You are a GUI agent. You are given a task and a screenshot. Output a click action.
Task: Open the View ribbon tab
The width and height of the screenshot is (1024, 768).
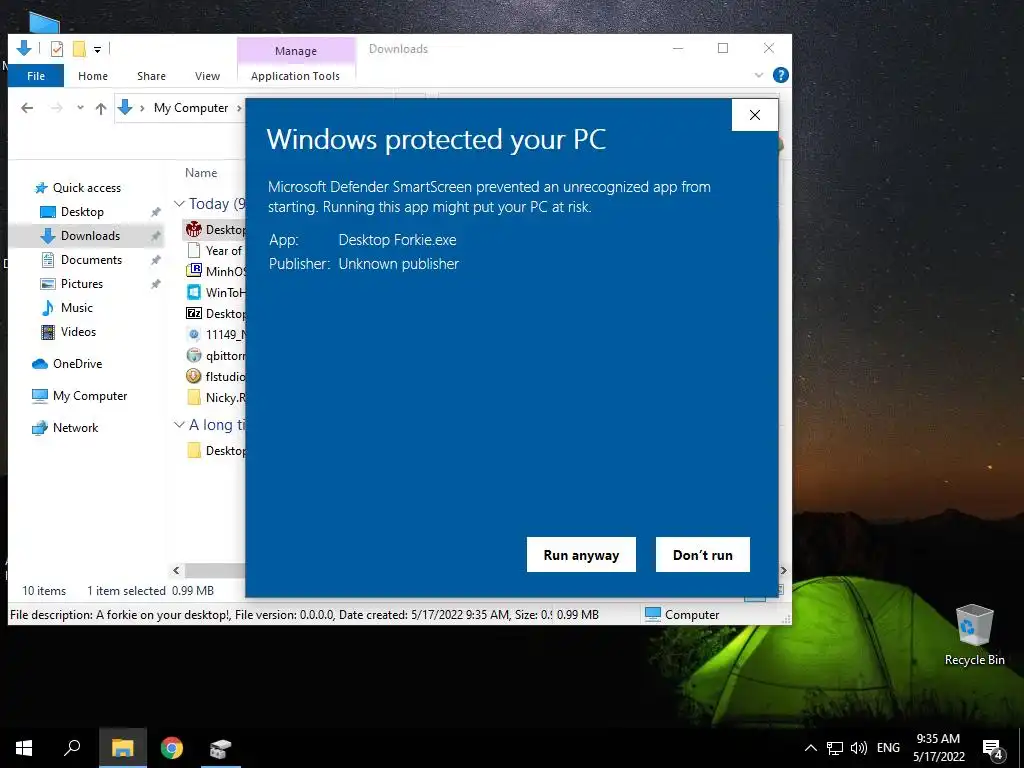click(208, 76)
